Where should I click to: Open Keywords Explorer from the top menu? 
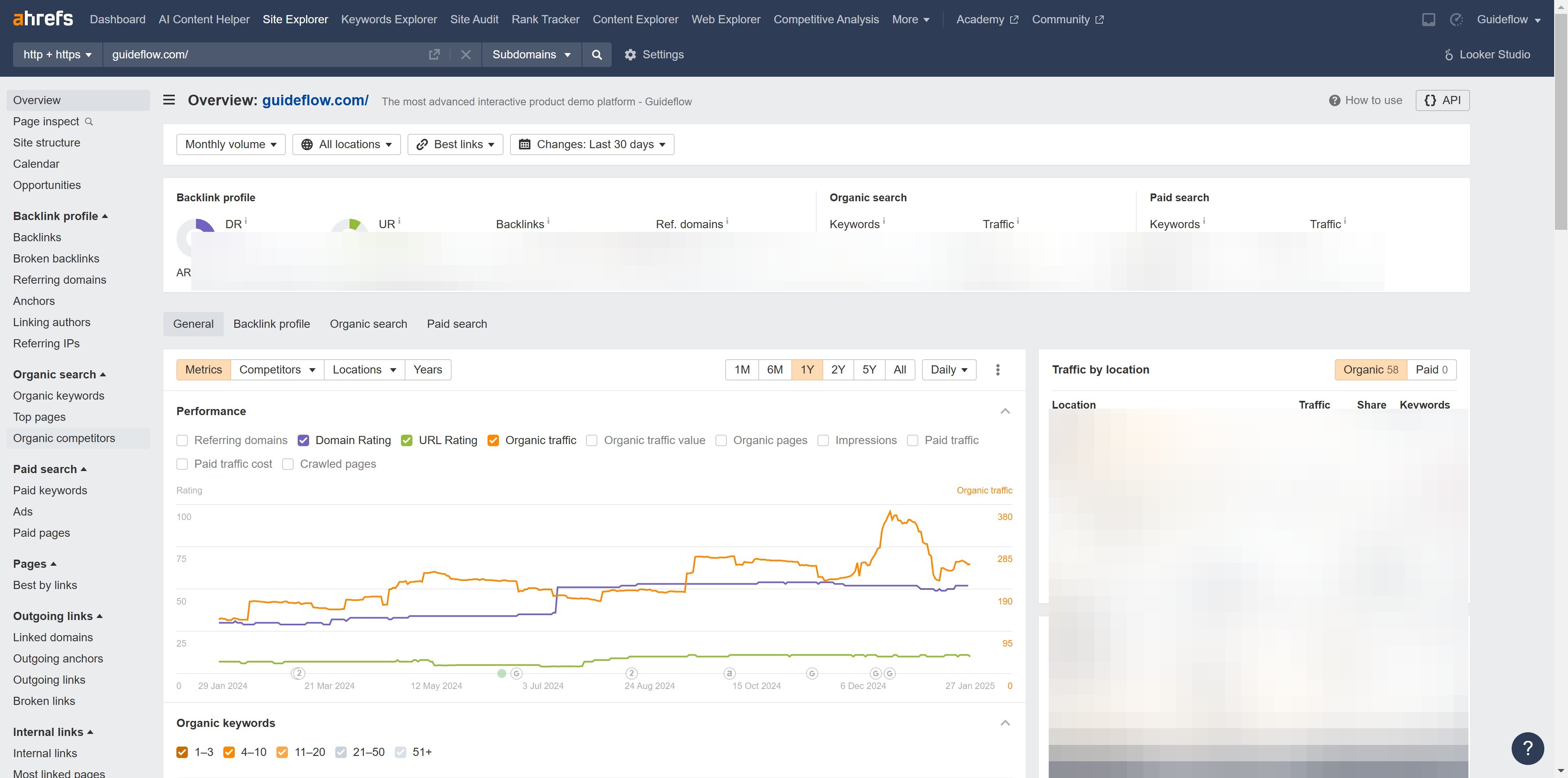click(x=388, y=19)
